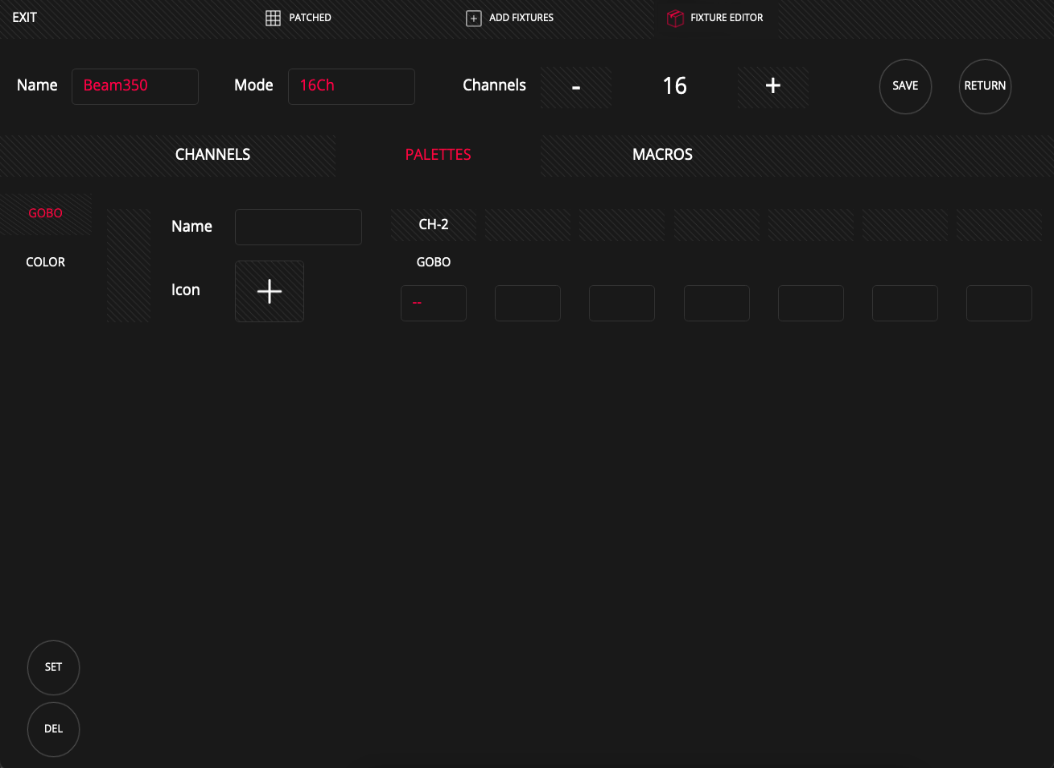Open the MACROS tab
This screenshot has height=768, width=1054.
tap(662, 155)
